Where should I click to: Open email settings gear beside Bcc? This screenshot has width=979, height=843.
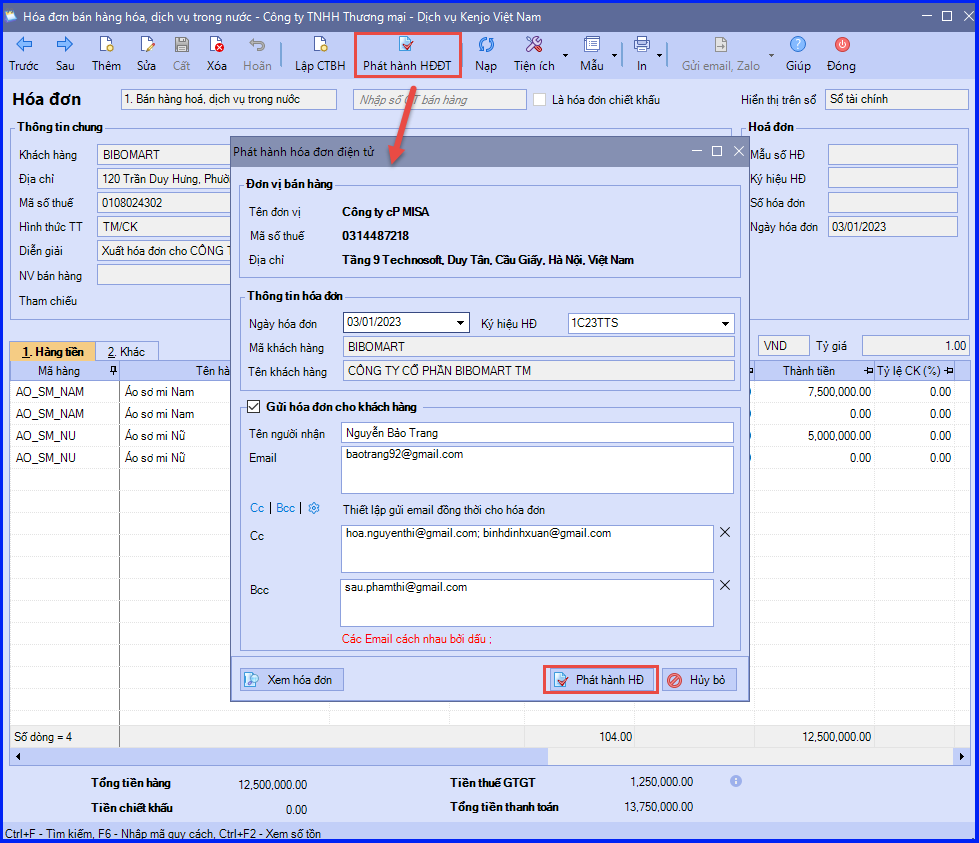tap(314, 508)
